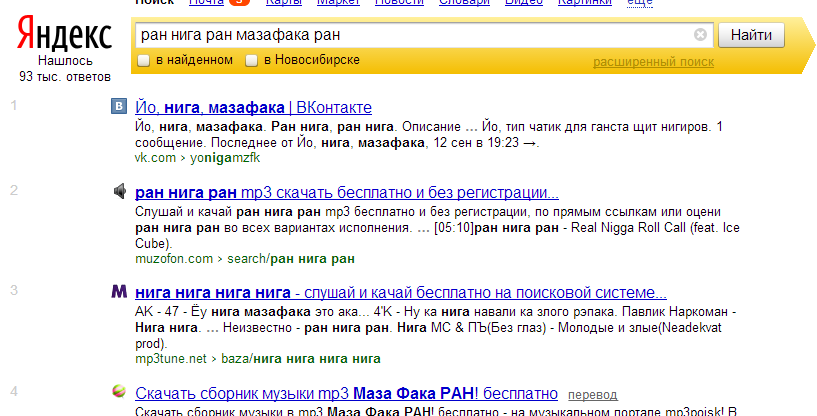Image resolution: width=817 pixels, height=416 pixels.
Task: Clear the search field with the X icon
Action: pyautogui.click(x=700, y=34)
